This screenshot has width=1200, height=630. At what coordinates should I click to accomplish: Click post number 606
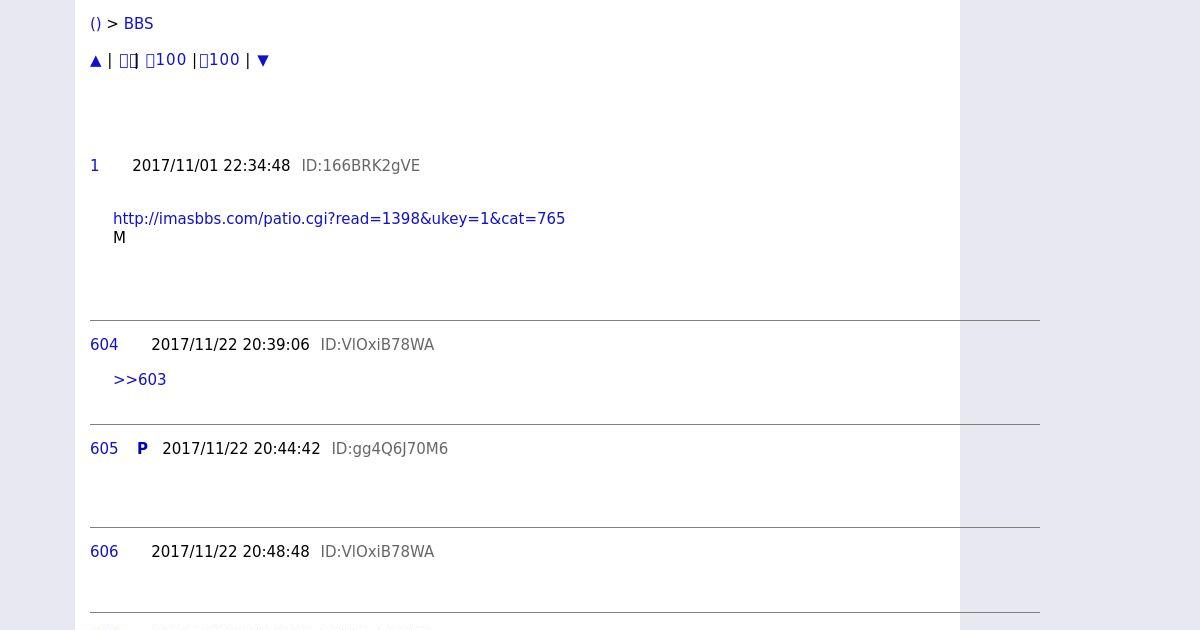(104, 552)
